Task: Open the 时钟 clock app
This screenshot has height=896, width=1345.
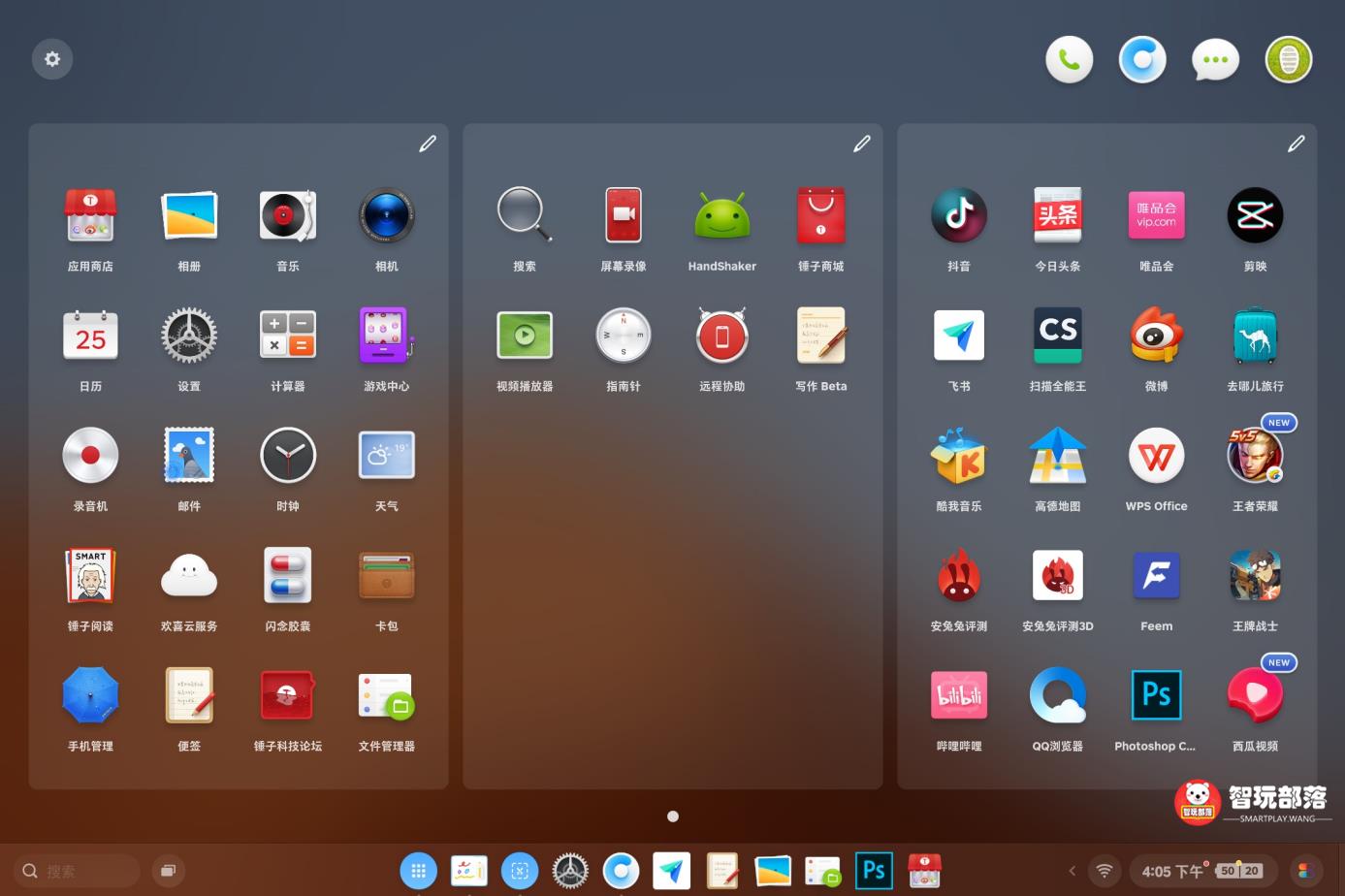Action: click(x=288, y=456)
